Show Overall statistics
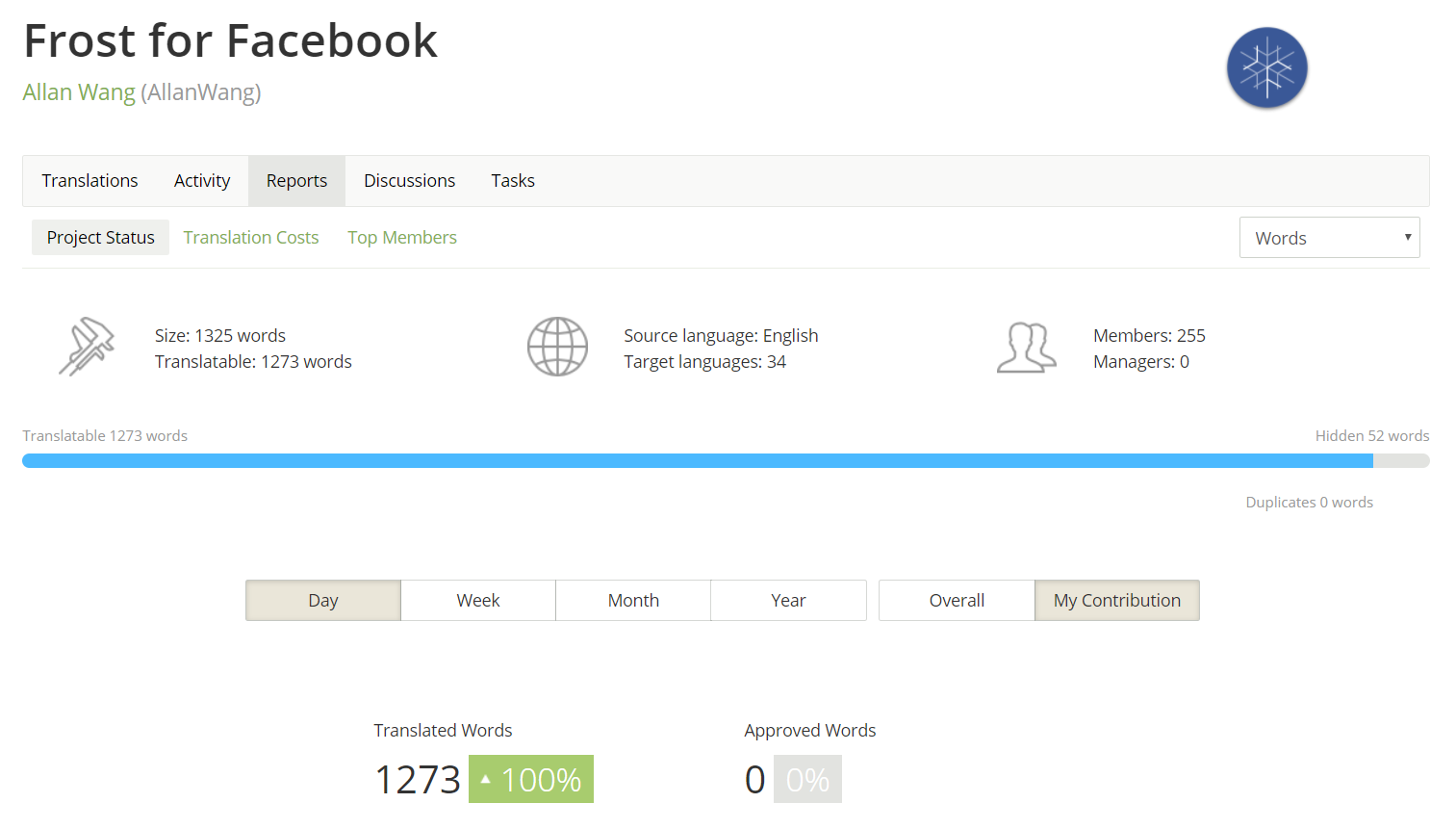This screenshot has width=1456, height=829. coord(957,601)
